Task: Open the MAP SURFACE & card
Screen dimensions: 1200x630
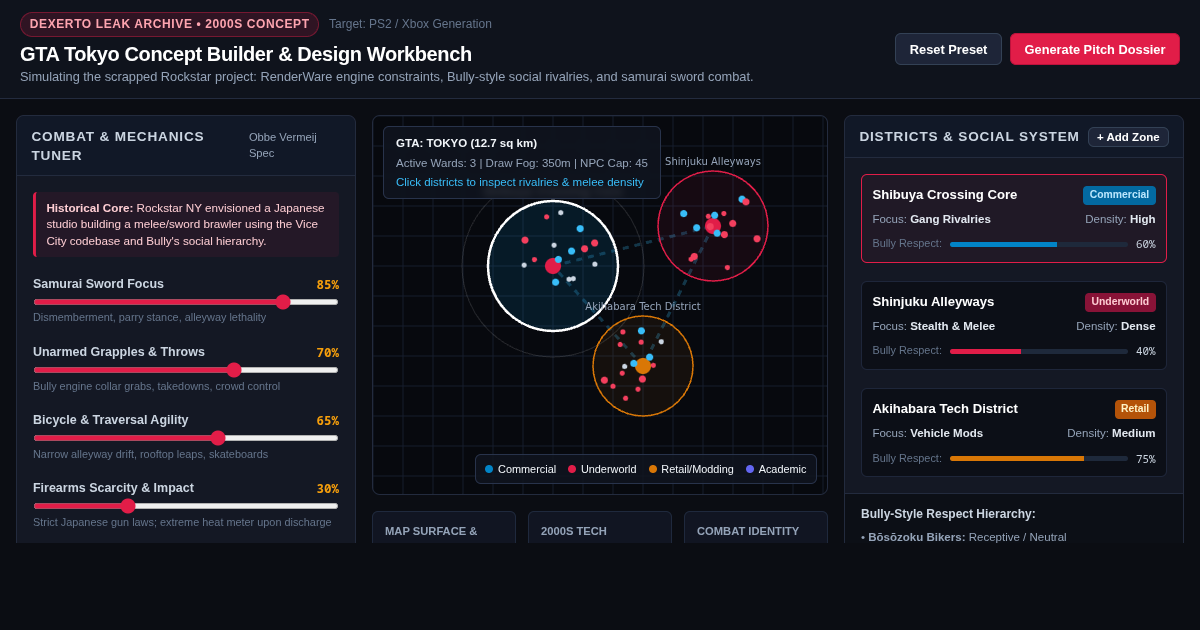Action: point(444,528)
